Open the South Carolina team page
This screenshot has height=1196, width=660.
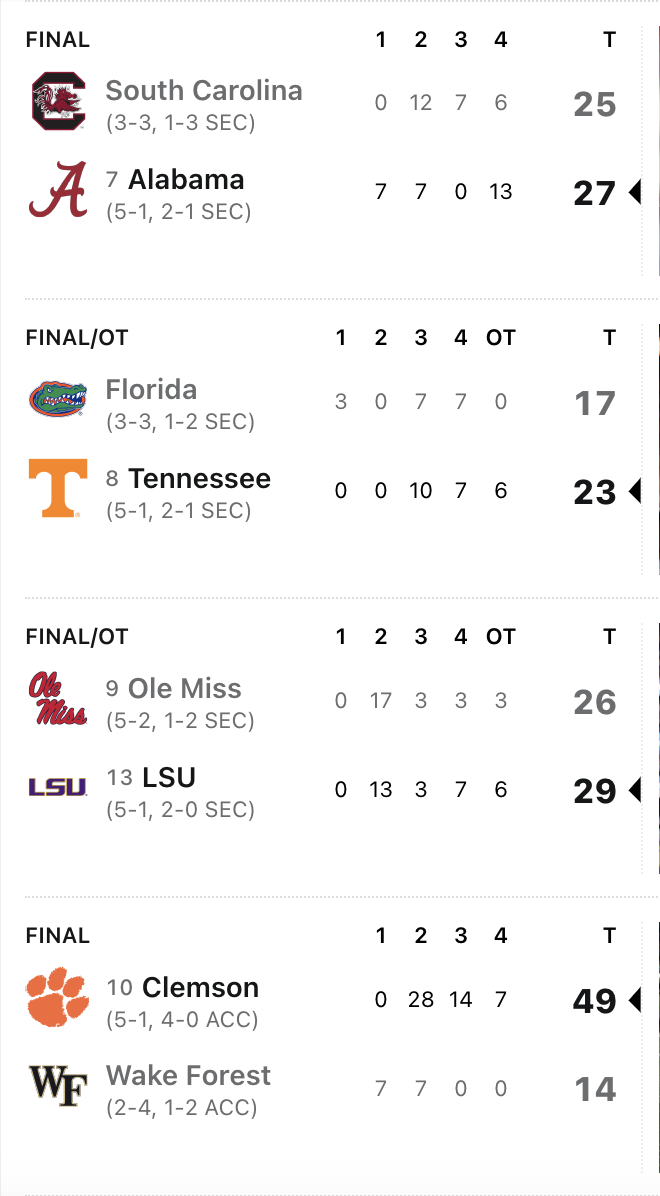coord(204,91)
